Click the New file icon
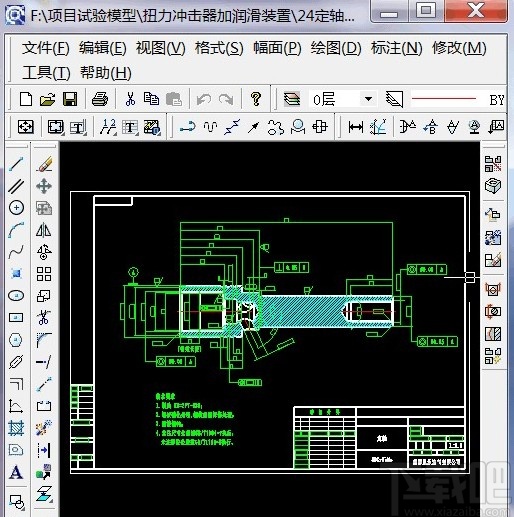The height and width of the screenshot is (517, 514). coord(26,99)
